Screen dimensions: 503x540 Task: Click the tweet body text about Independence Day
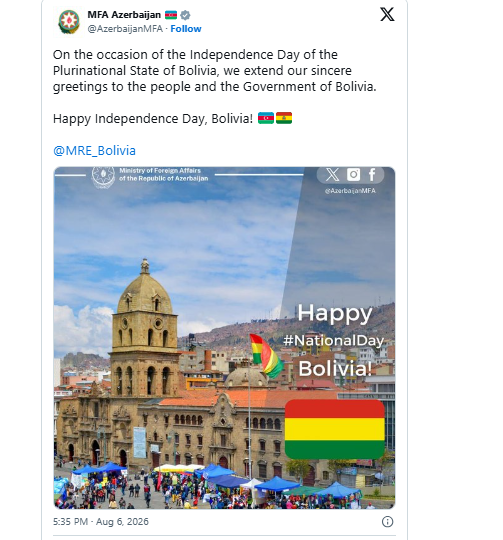point(214,71)
